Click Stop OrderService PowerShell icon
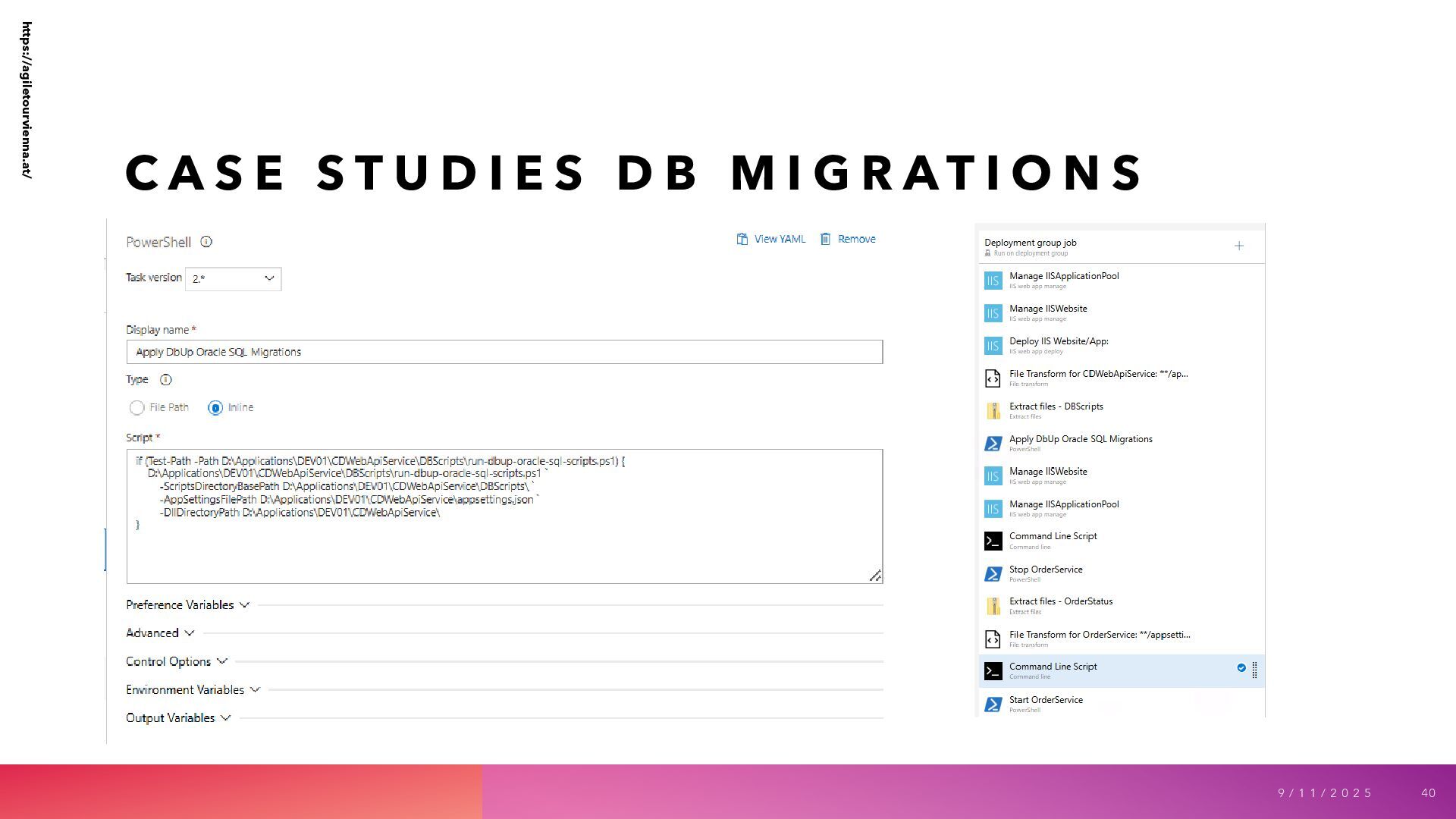The width and height of the screenshot is (1456, 819). 993,574
